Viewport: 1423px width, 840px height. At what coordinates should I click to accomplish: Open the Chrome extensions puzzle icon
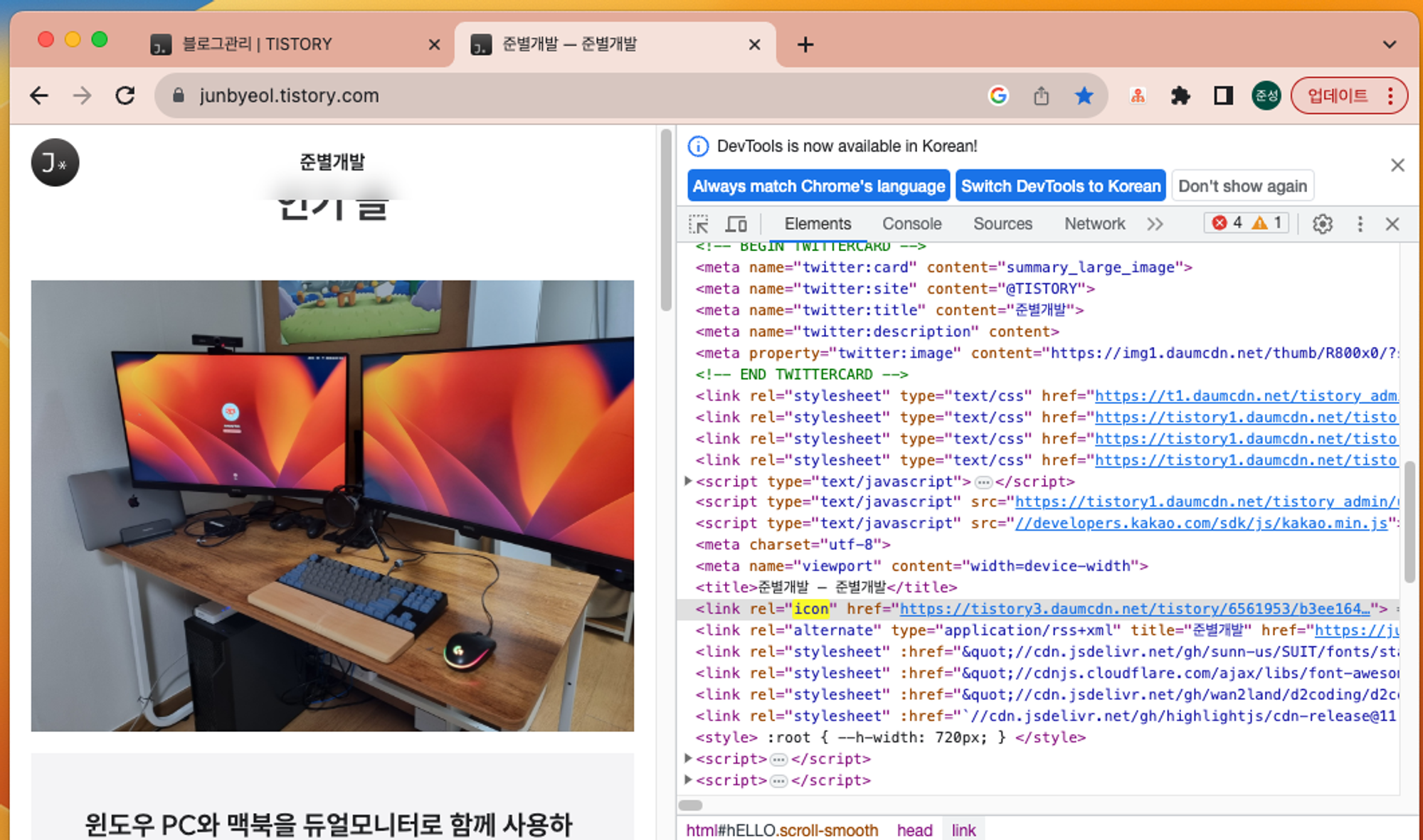pyautogui.click(x=1180, y=95)
